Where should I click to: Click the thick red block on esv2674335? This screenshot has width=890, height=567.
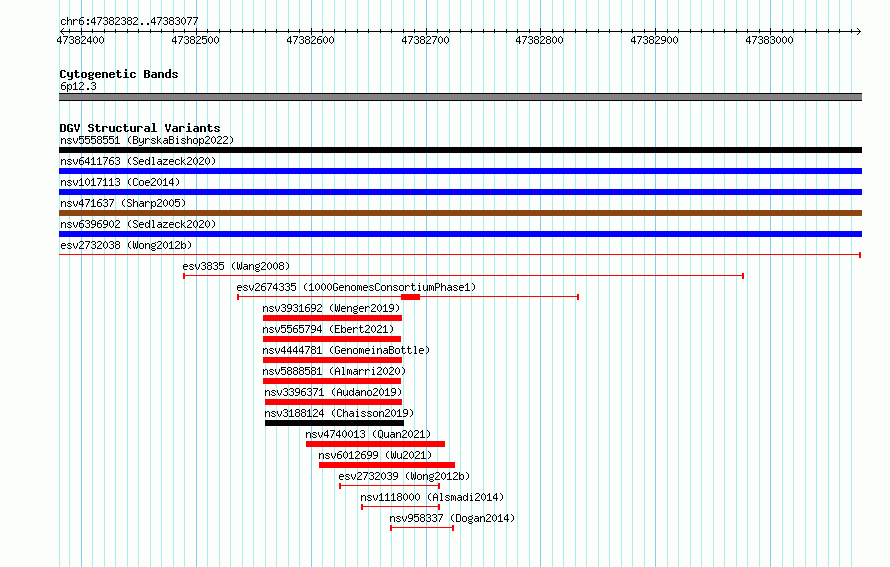pyautogui.click(x=410, y=297)
